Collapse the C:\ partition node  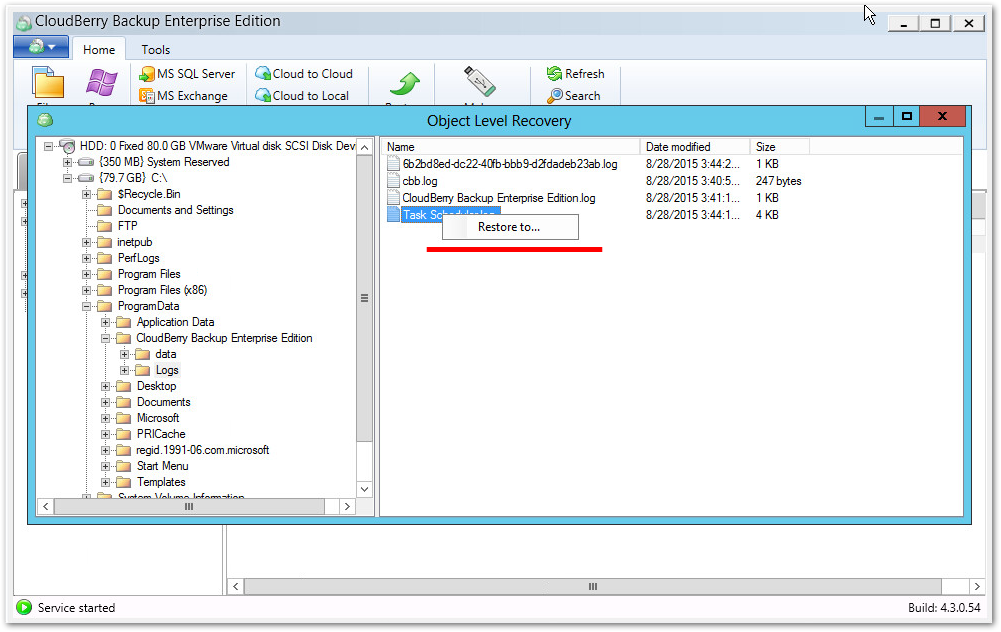67,178
